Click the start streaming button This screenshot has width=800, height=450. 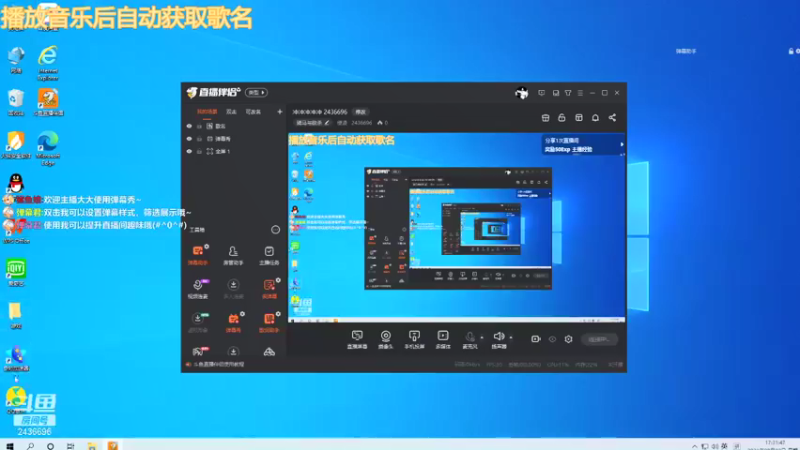(599, 339)
